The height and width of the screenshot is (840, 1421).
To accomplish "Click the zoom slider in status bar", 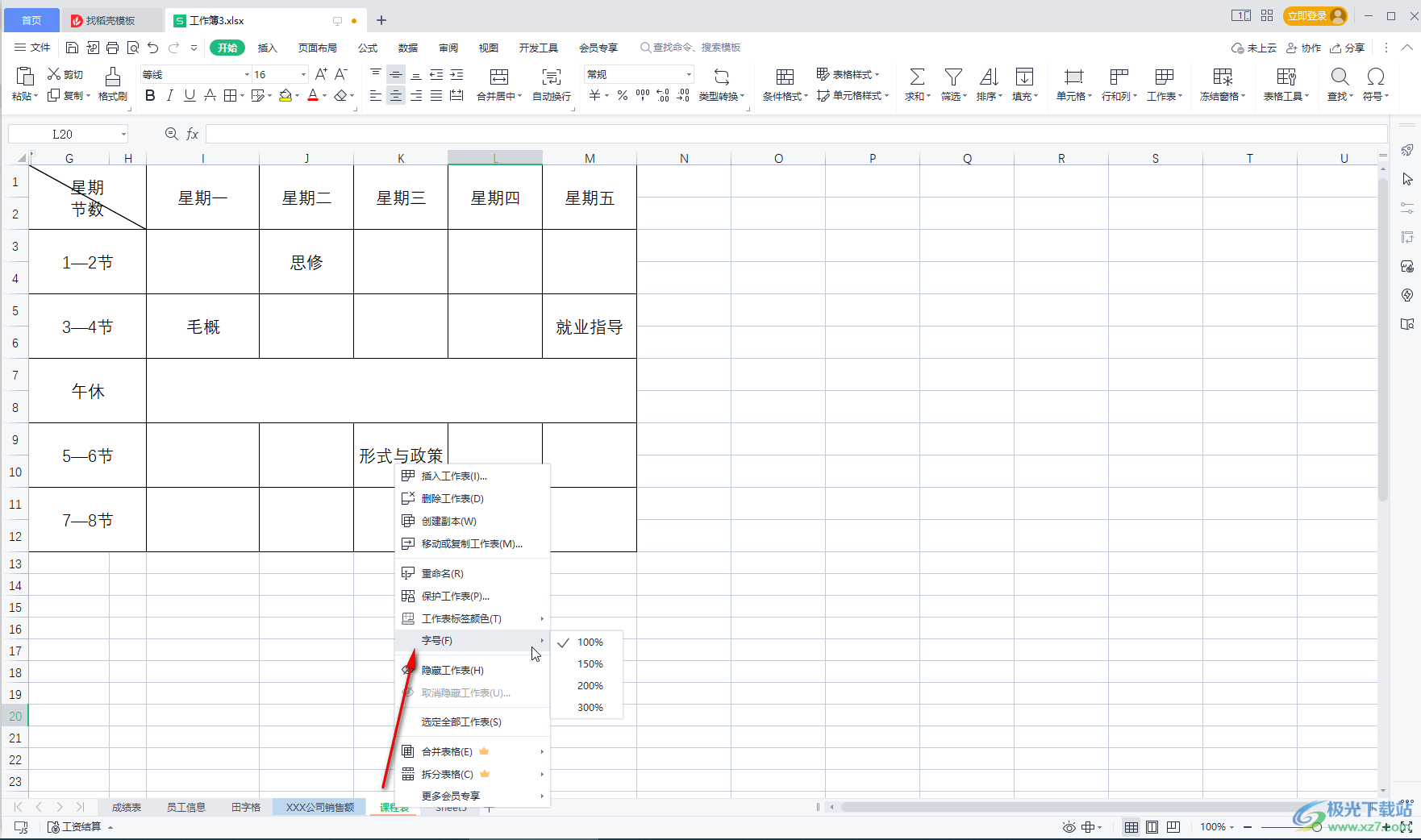I will click(x=1319, y=827).
